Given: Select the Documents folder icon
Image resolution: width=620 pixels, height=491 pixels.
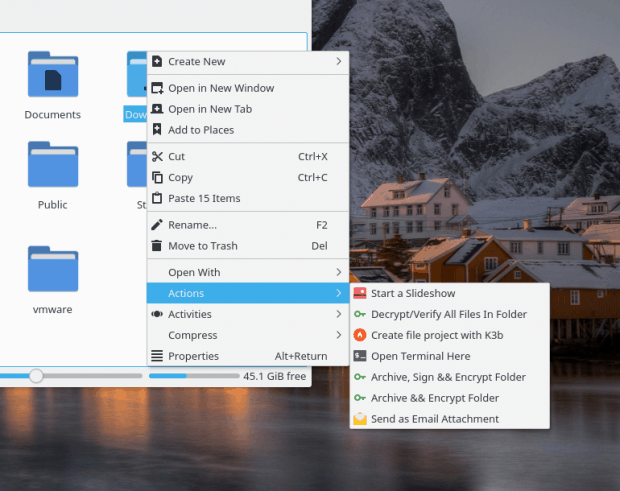Looking at the screenshot, I should (x=53, y=74).
